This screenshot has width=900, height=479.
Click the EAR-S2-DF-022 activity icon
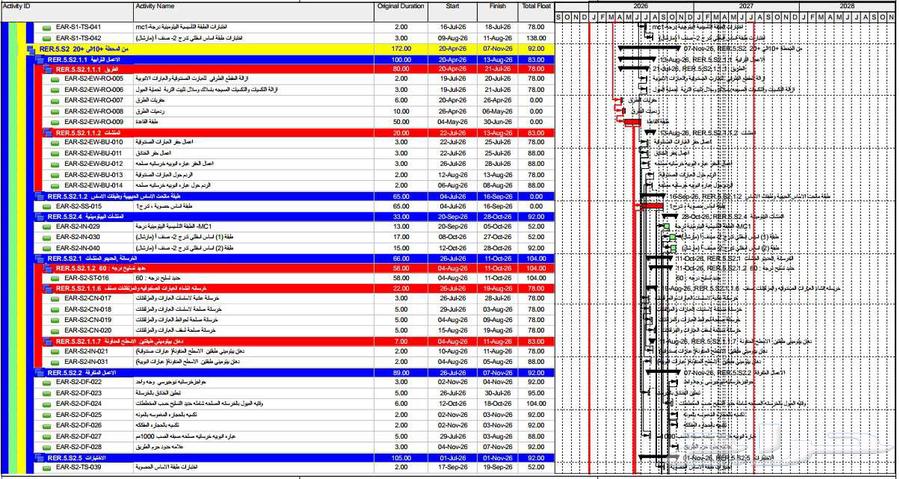point(46,383)
